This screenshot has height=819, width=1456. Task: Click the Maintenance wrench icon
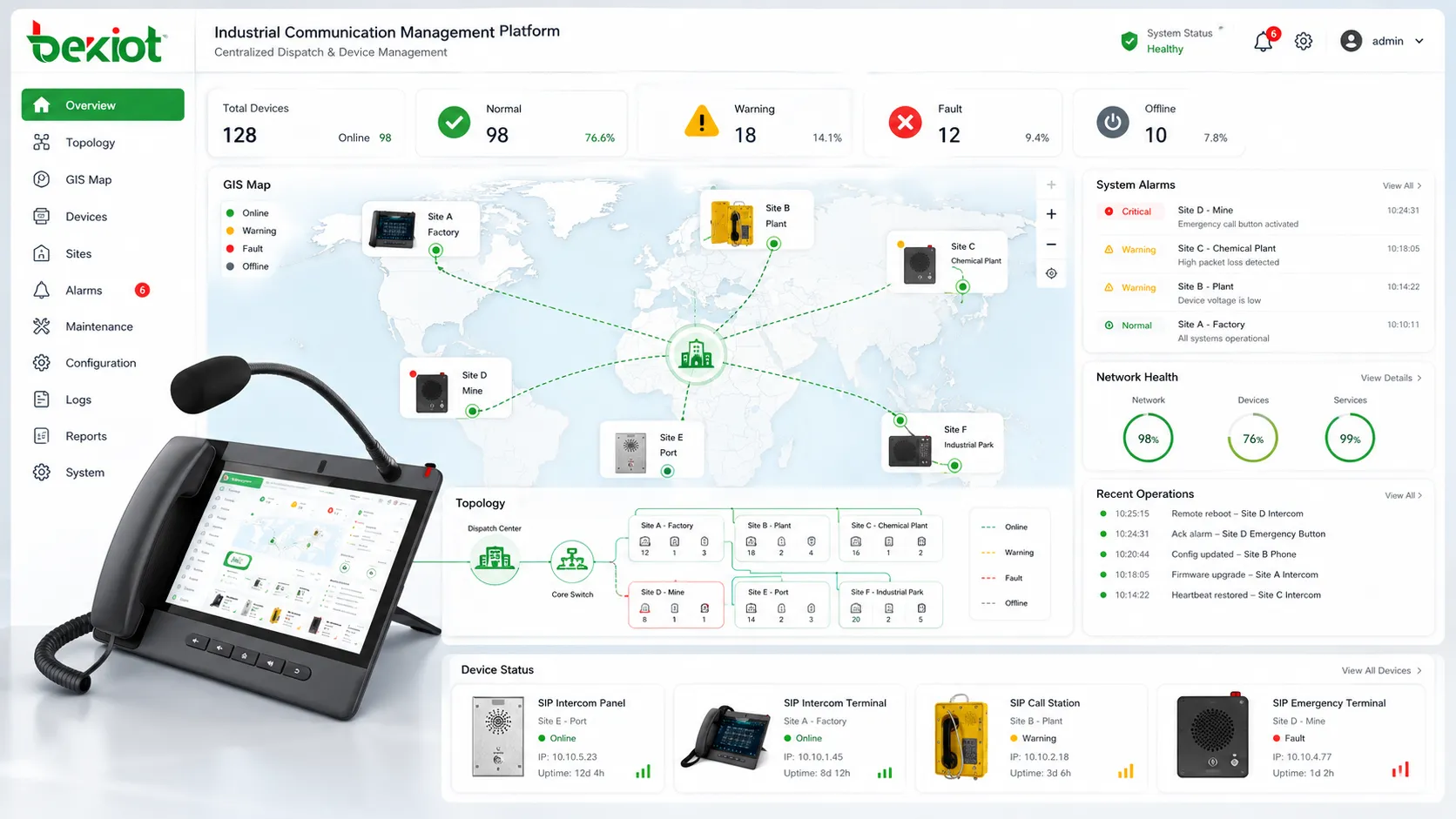point(41,326)
